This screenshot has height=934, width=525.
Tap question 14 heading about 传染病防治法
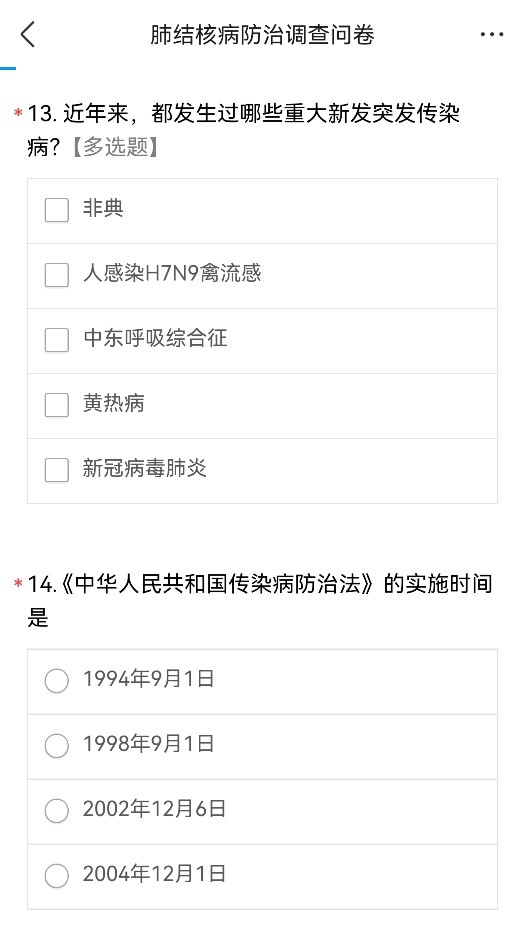260,600
